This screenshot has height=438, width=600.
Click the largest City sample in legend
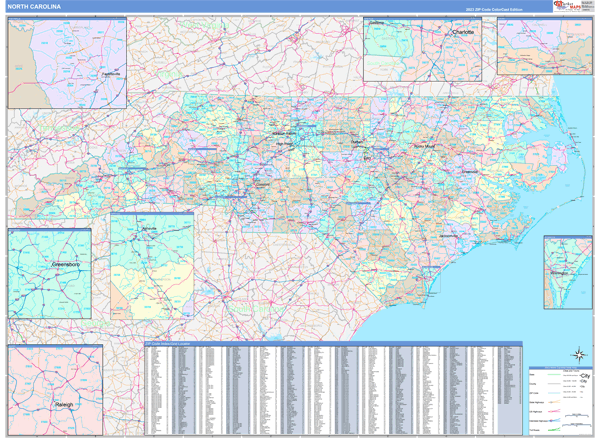coord(585,376)
